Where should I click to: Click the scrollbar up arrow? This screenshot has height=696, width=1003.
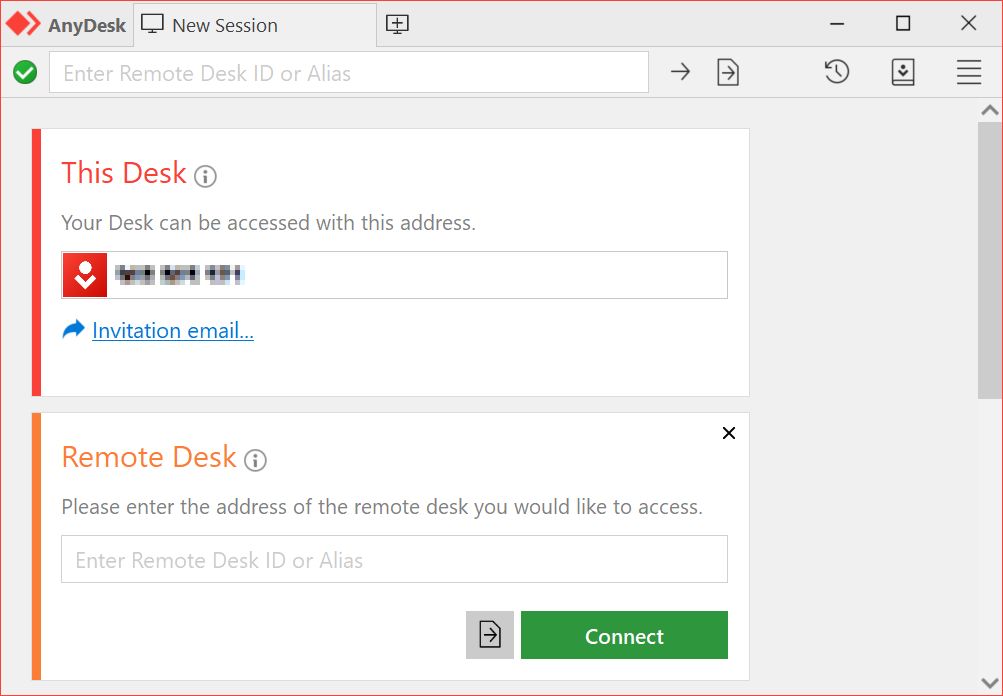[x=990, y=110]
